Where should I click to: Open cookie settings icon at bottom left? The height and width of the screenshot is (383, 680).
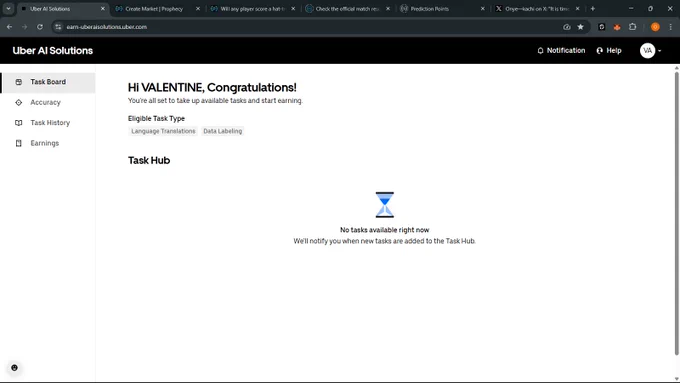tap(14, 368)
